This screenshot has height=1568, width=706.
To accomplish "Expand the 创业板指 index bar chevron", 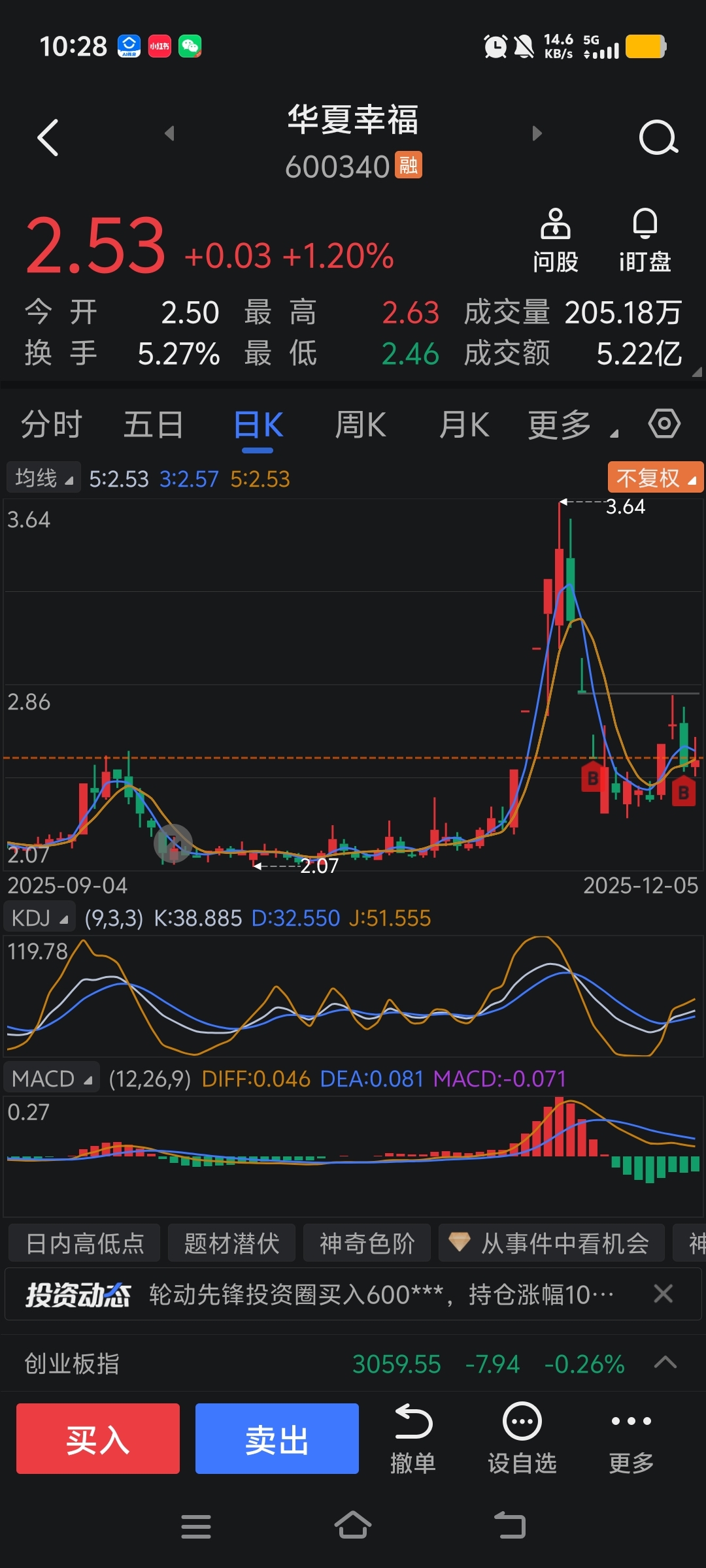I will point(665,1362).
